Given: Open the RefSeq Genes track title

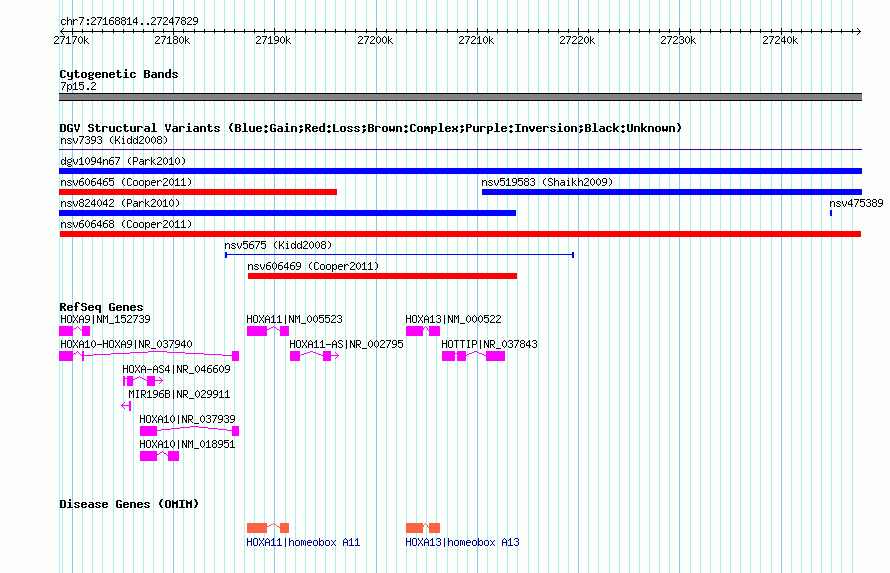Looking at the screenshot, I should 101,307.
